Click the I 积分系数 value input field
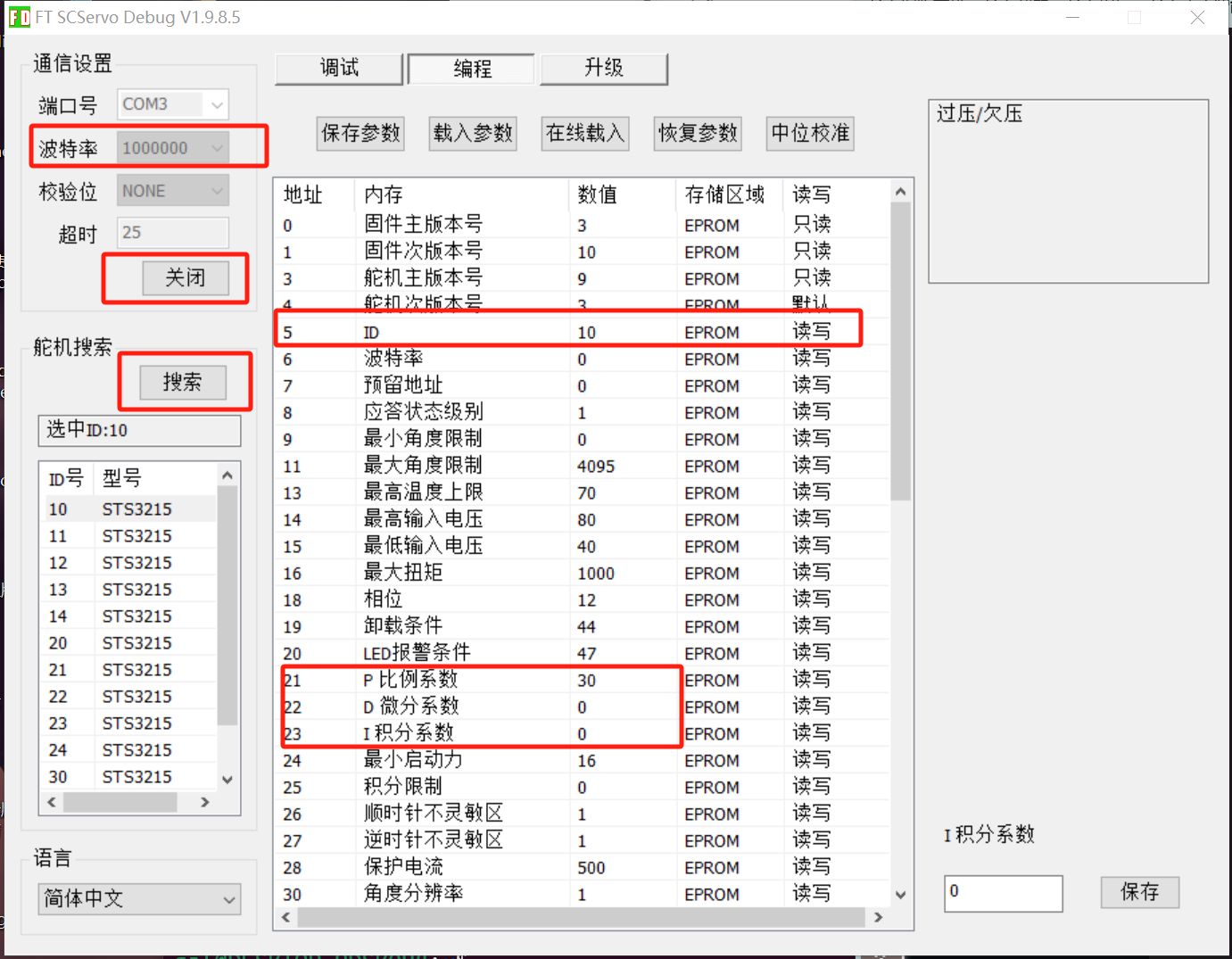Image resolution: width=1232 pixels, height=959 pixels. click(x=1003, y=892)
